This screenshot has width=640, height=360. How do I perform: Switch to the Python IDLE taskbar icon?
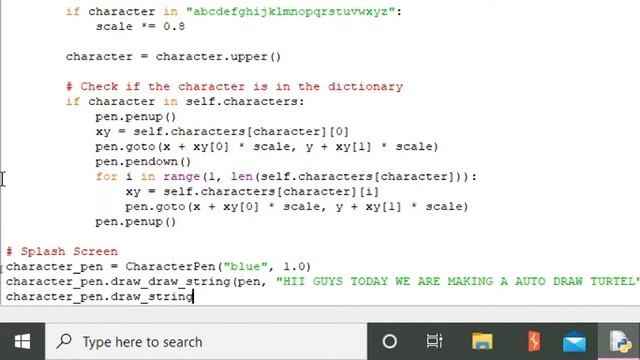click(x=620, y=341)
